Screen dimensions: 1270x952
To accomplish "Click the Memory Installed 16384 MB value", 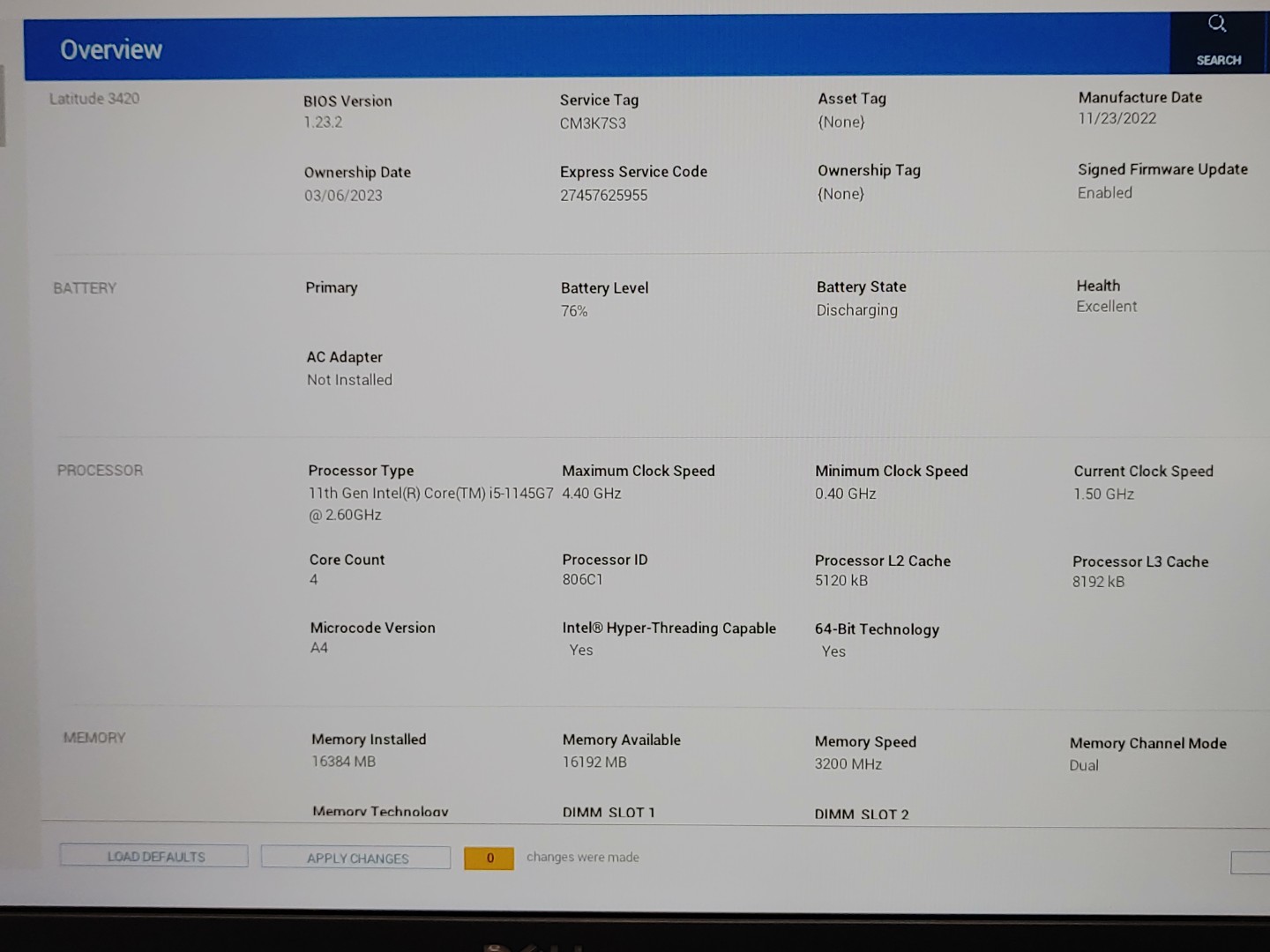I will [x=343, y=762].
